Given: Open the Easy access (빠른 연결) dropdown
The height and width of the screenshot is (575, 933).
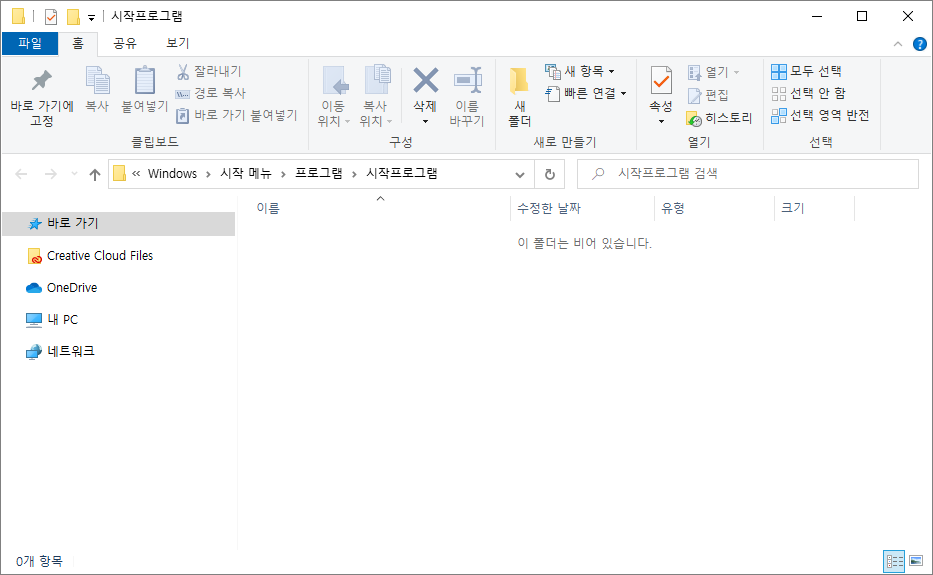Looking at the screenshot, I should [586, 93].
